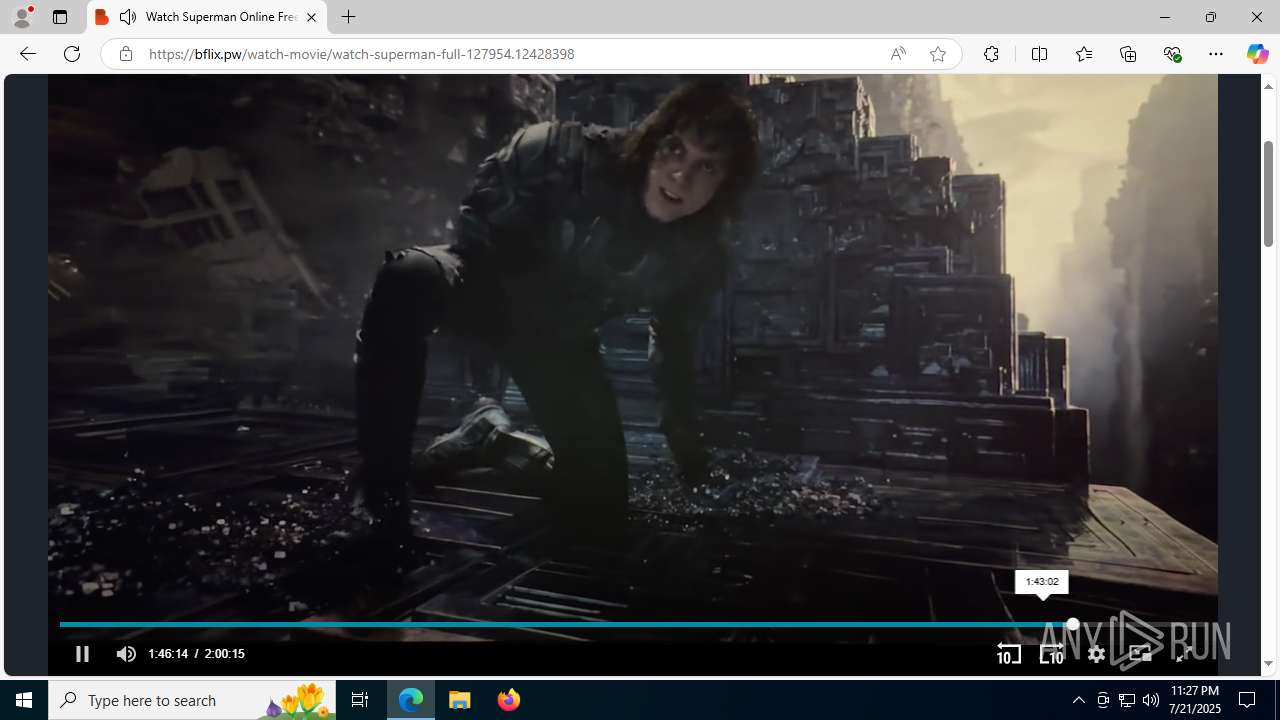Viewport: 1280px width, 720px height.
Task: Pause the video with the pause button
Action: (82, 654)
